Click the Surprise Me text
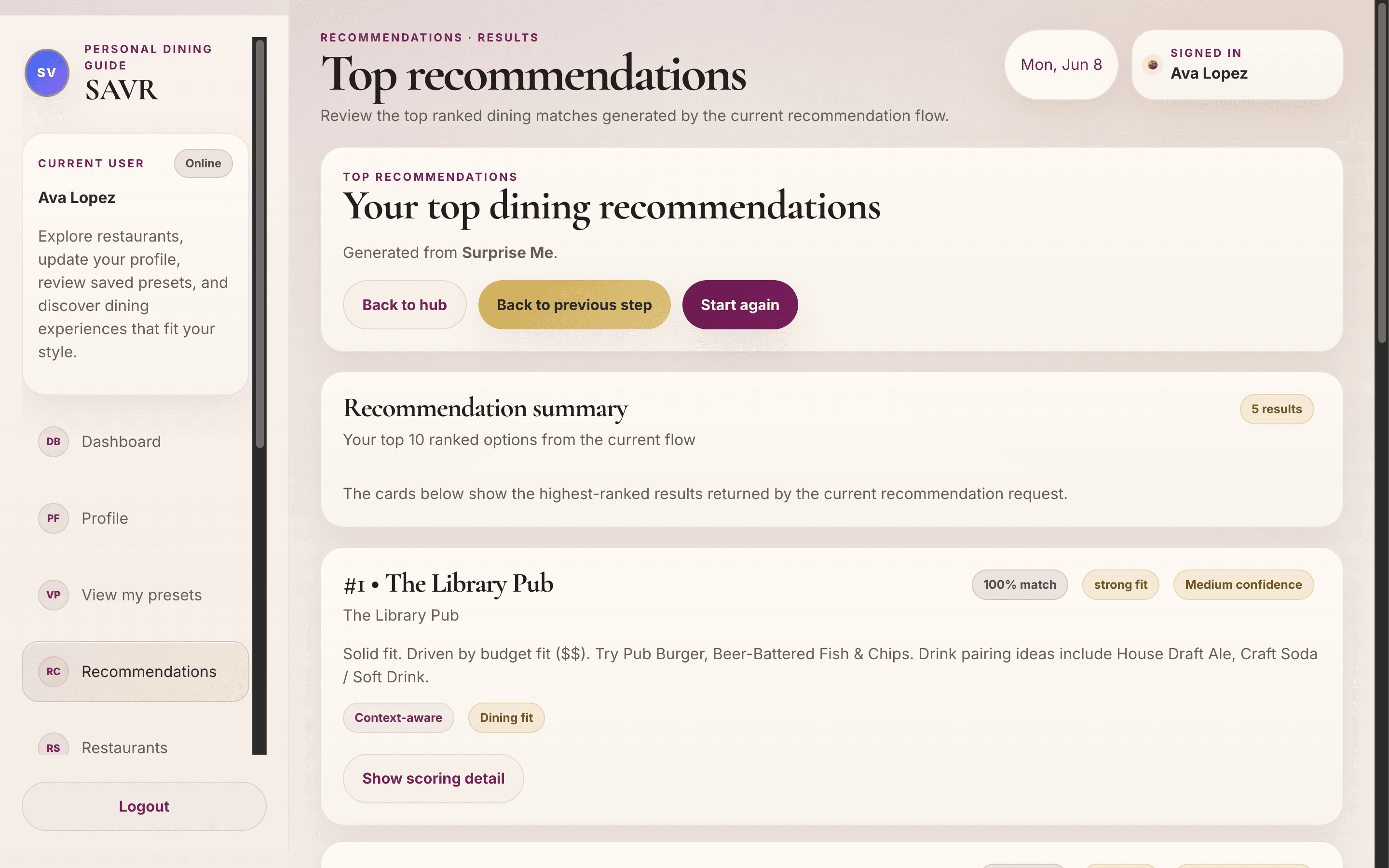The image size is (1389, 868). (507, 253)
